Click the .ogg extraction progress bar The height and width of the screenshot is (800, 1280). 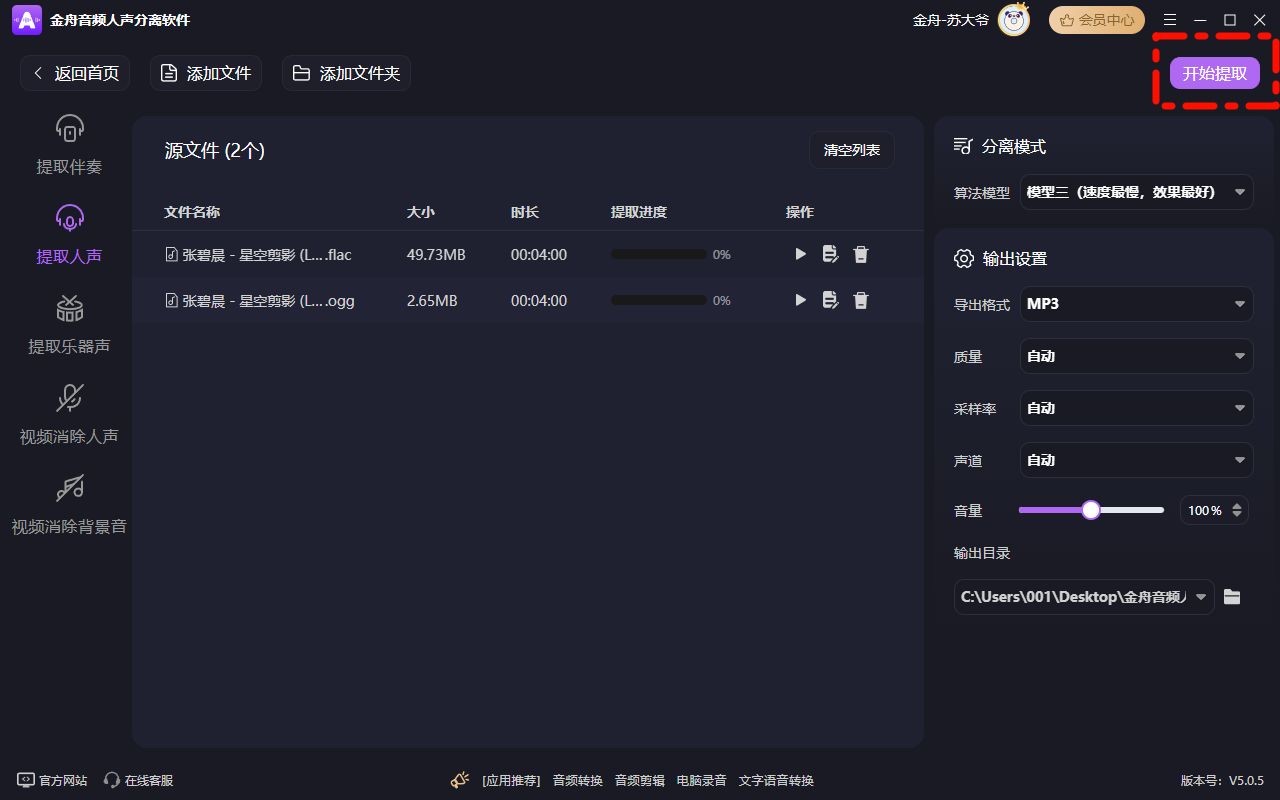(658, 300)
